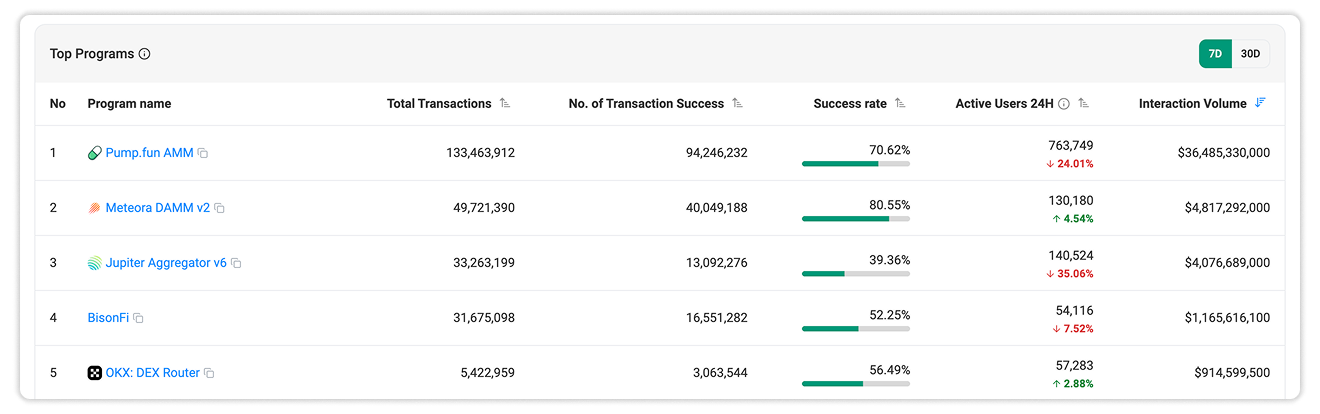
Task: Sort by No. of Transaction Success icon
Action: tap(737, 103)
